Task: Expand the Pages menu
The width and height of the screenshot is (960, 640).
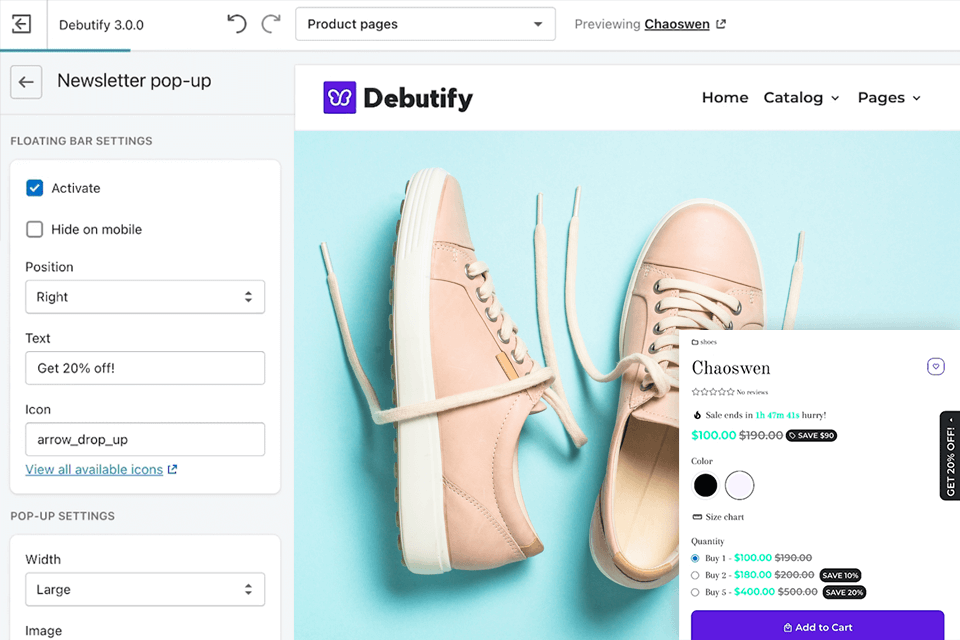Action: pos(889,98)
